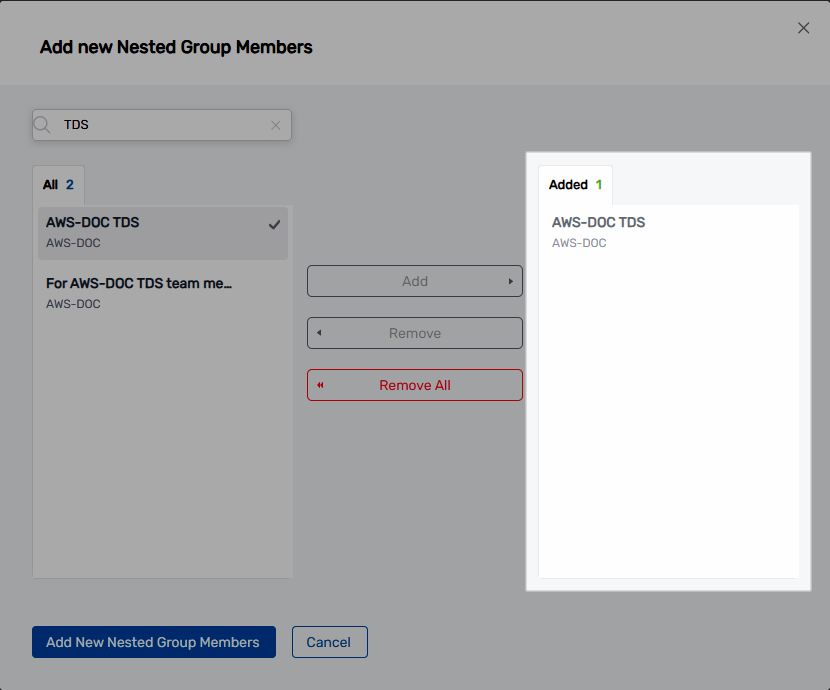Select the 'For AWS-DOC TDS team me...' entry
830x690 pixels.
coord(150,292)
